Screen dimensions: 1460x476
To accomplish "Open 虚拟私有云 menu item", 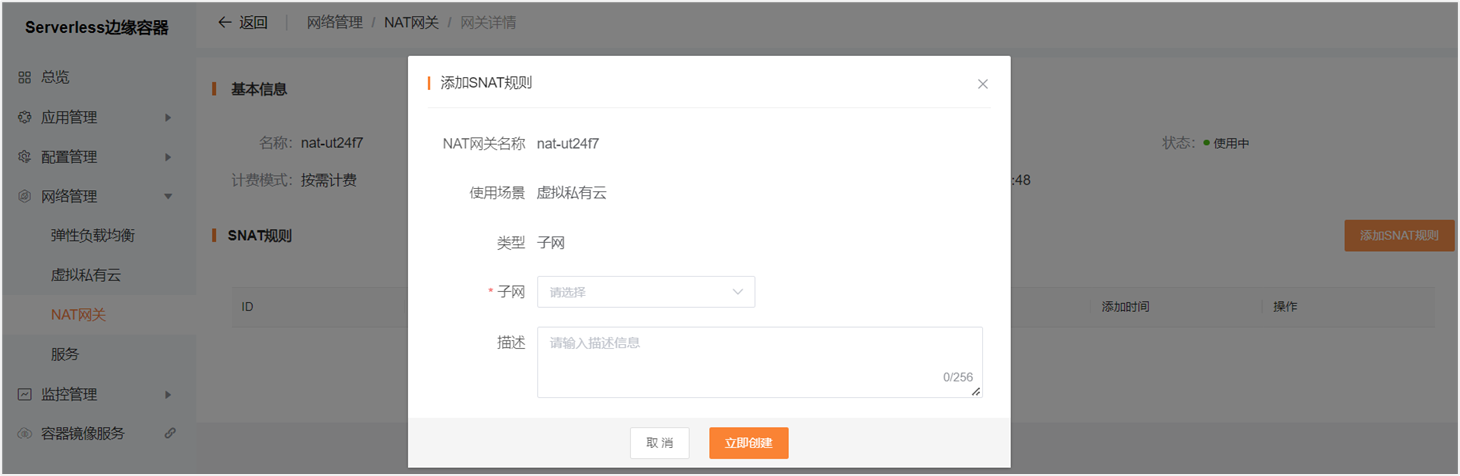I will [x=86, y=275].
